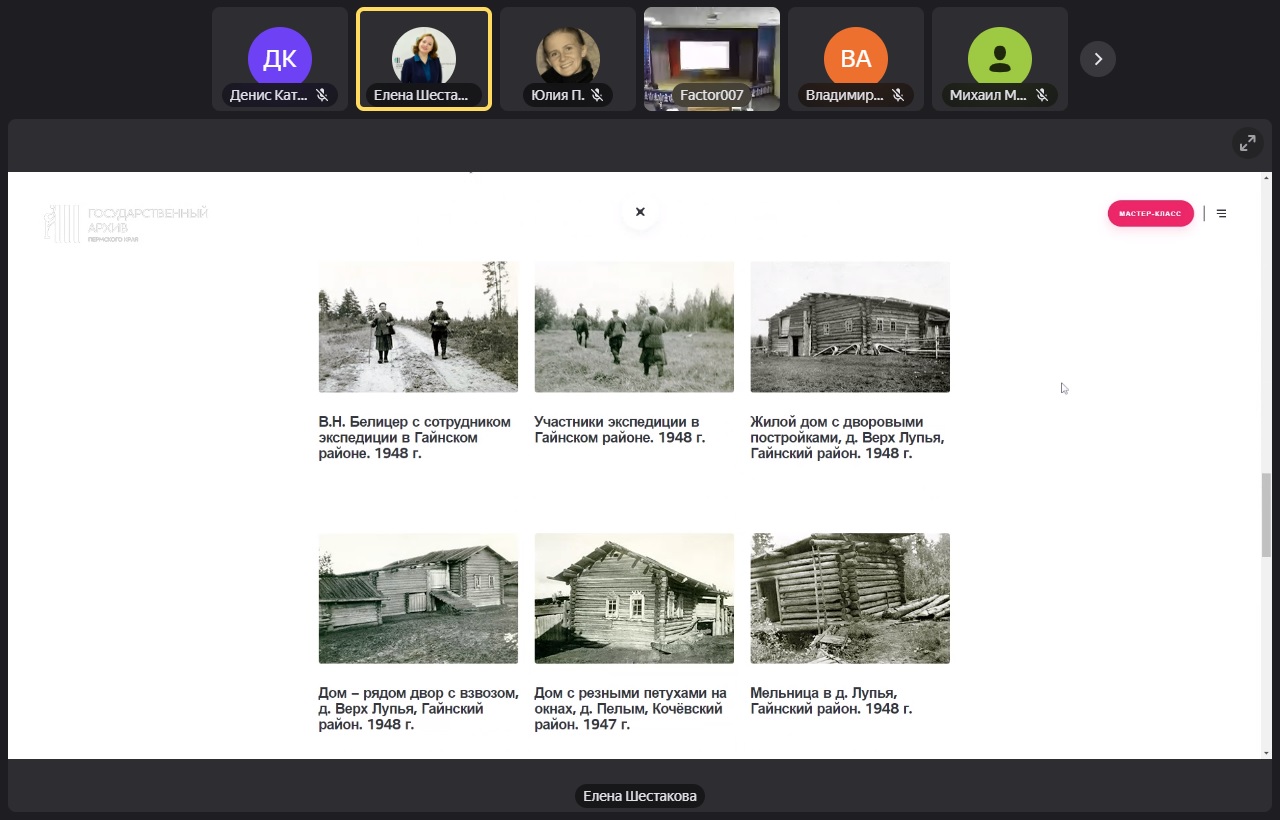Screen dimensions: 1280x820
Task: Open photo of the mill in Лупья
Action: click(850, 598)
